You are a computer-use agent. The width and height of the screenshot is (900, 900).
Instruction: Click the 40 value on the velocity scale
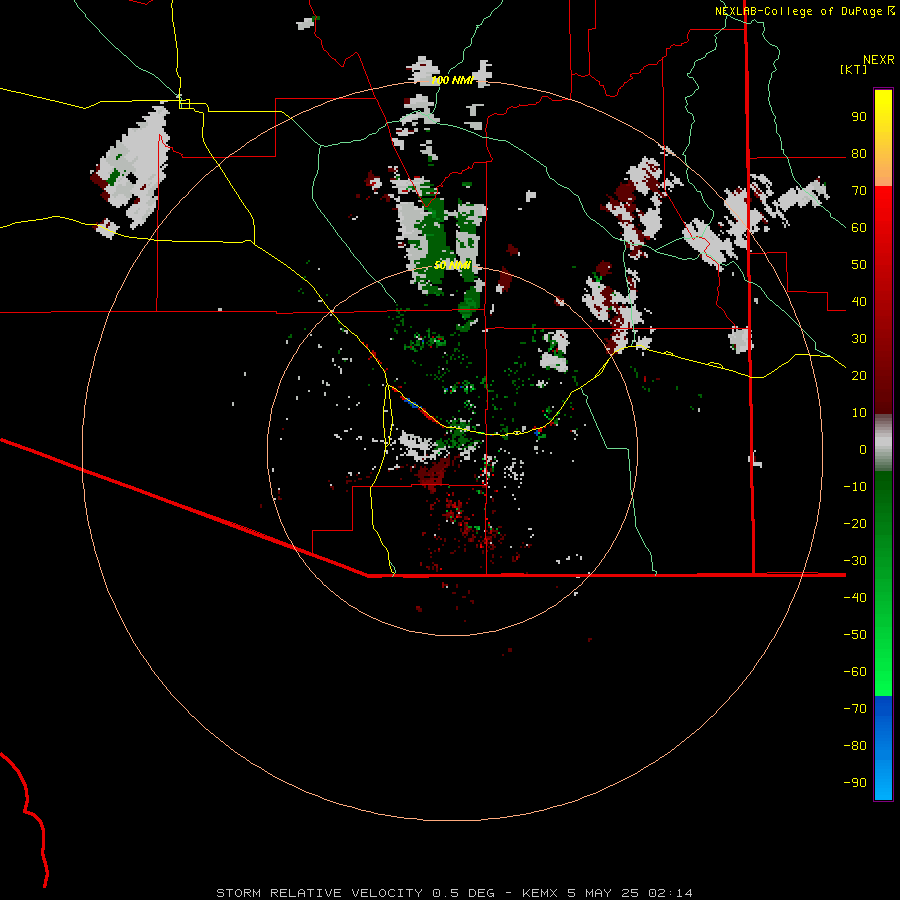point(859,301)
